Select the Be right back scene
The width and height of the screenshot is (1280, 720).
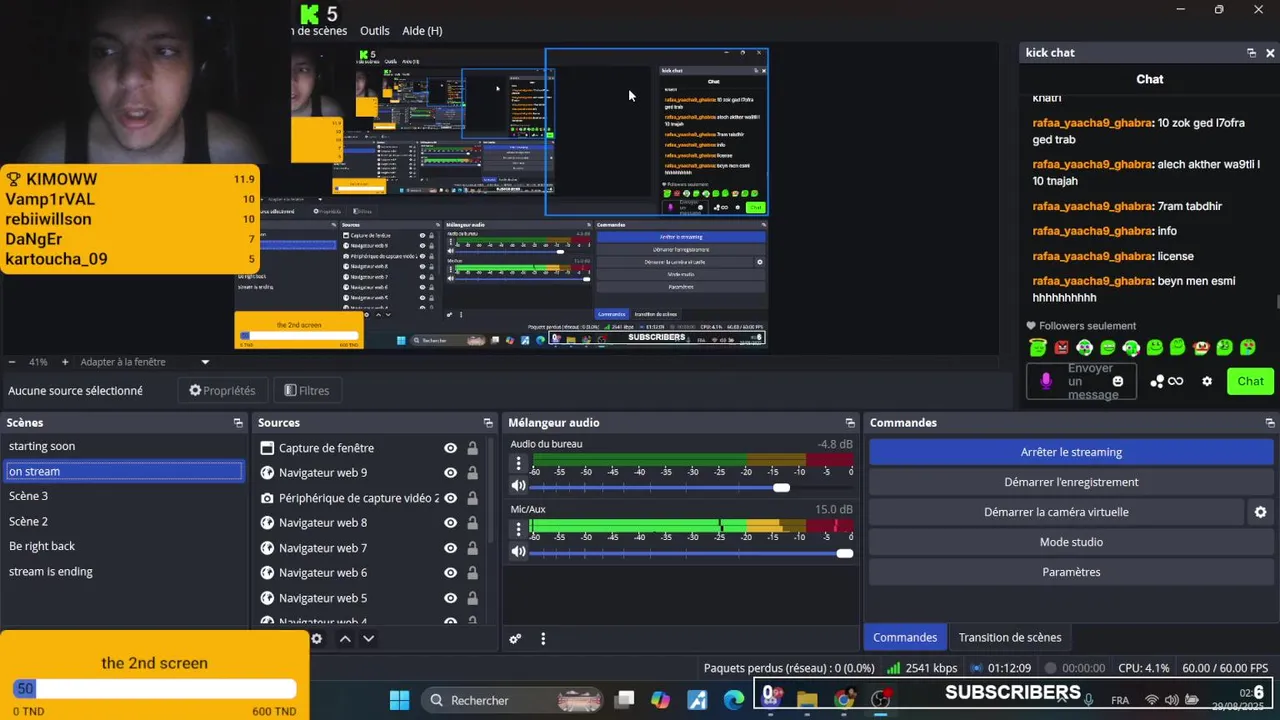click(124, 546)
